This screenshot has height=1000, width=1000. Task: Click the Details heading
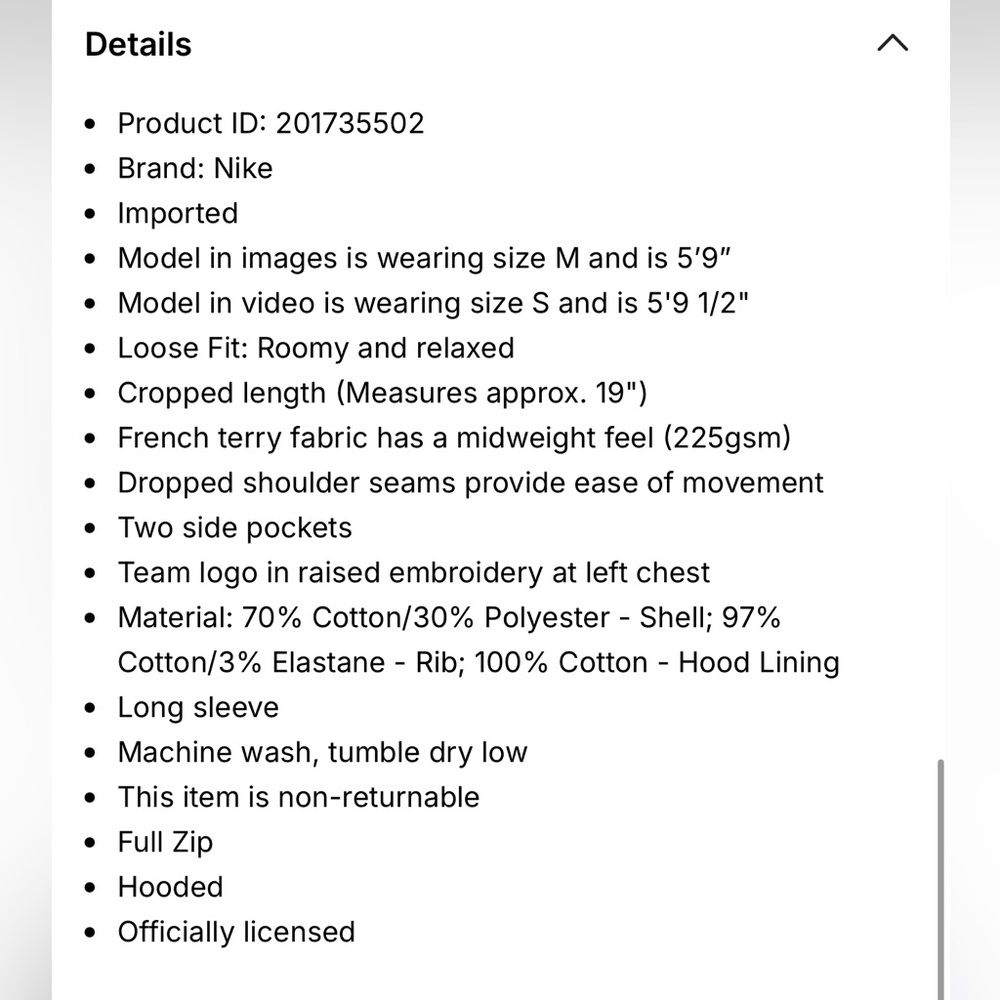138,44
